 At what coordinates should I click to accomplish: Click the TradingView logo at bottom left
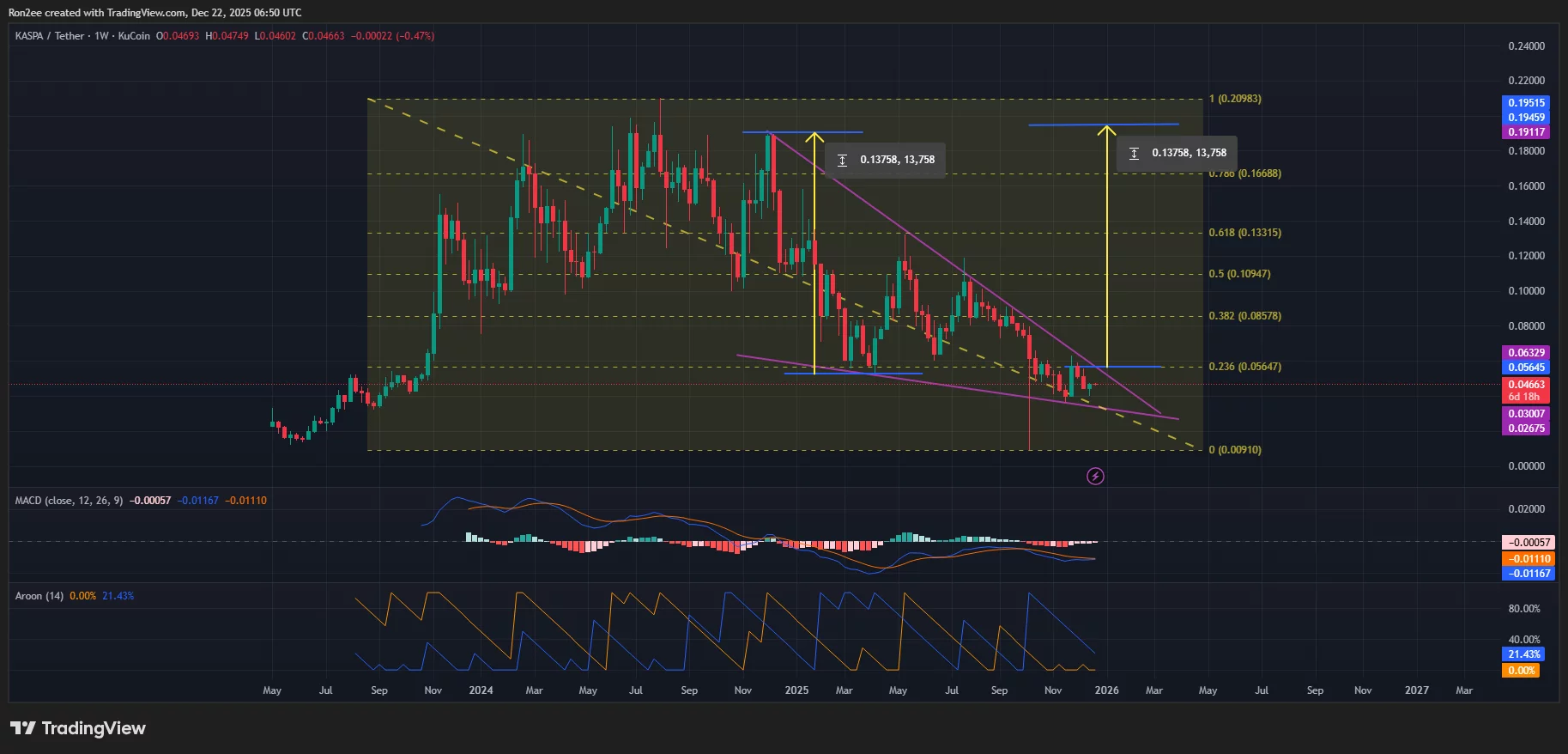click(x=78, y=728)
